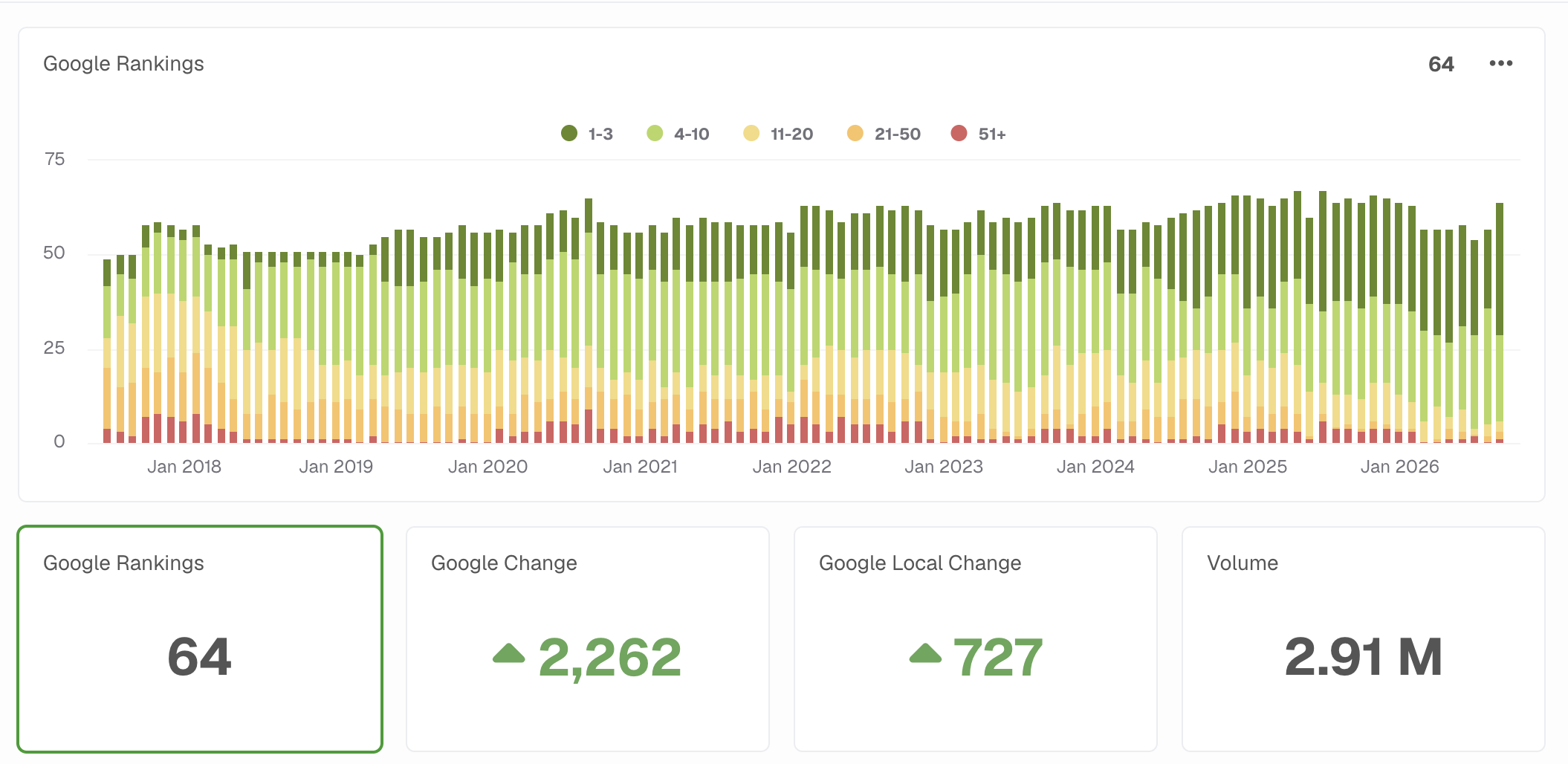Image resolution: width=1568 pixels, height=764 pixels.
Task: Select the Google Local Change metric card
Action: [976, 639]
